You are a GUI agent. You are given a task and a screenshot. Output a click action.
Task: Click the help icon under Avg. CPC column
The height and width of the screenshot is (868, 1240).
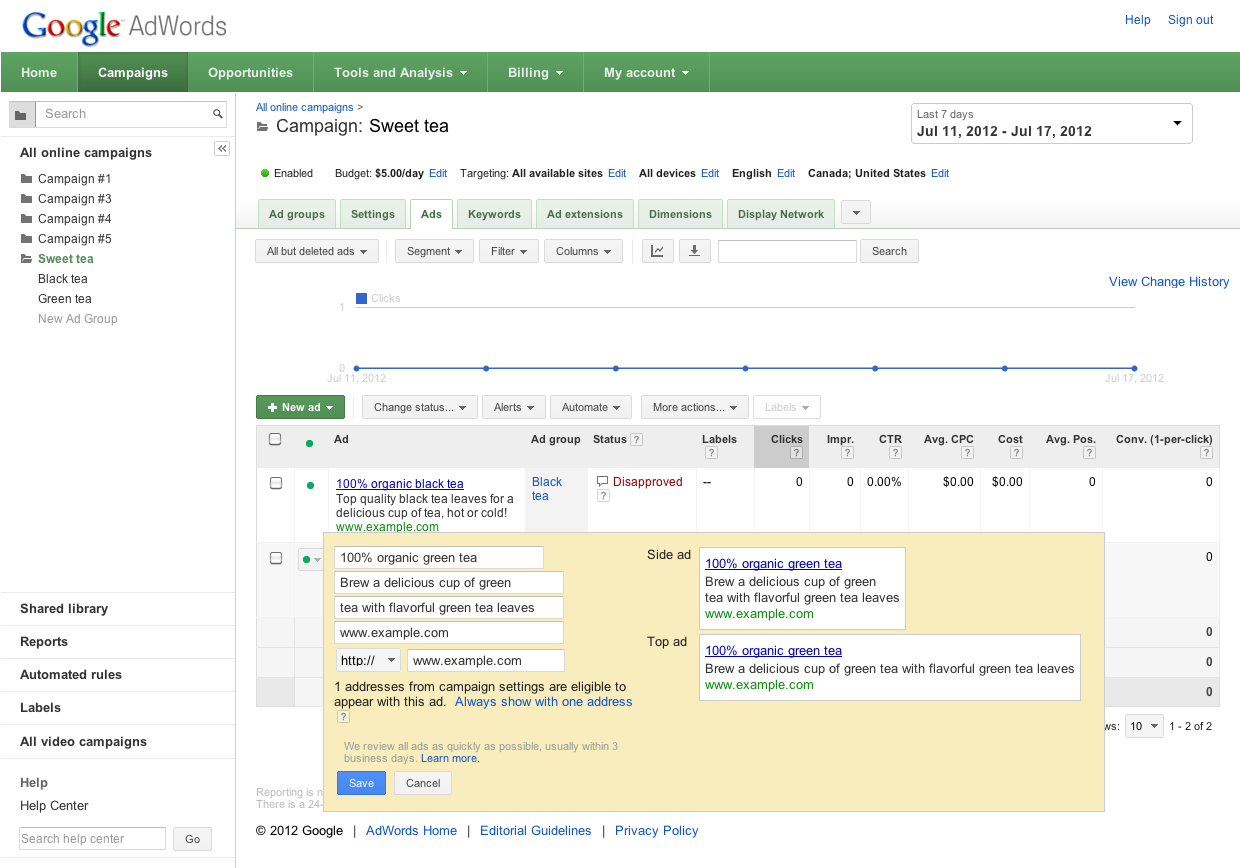click(967, 453)
